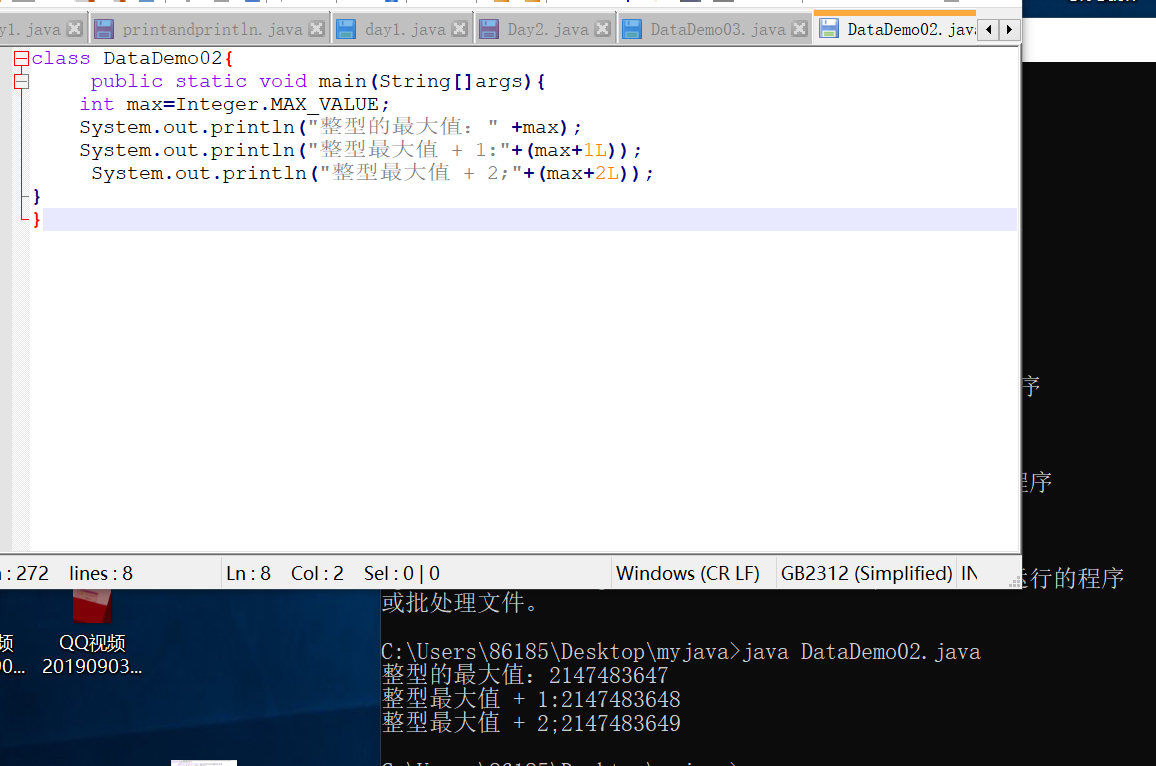This screenshot has height=766, width=1156.
Task: Close the DataDemo02.java tab with its X
Action: (975, 29)
